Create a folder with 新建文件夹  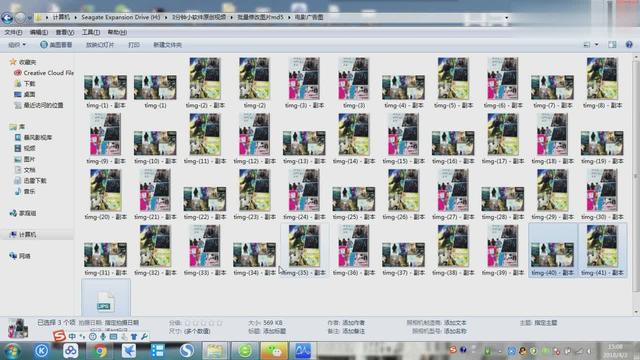click(167, 44)
